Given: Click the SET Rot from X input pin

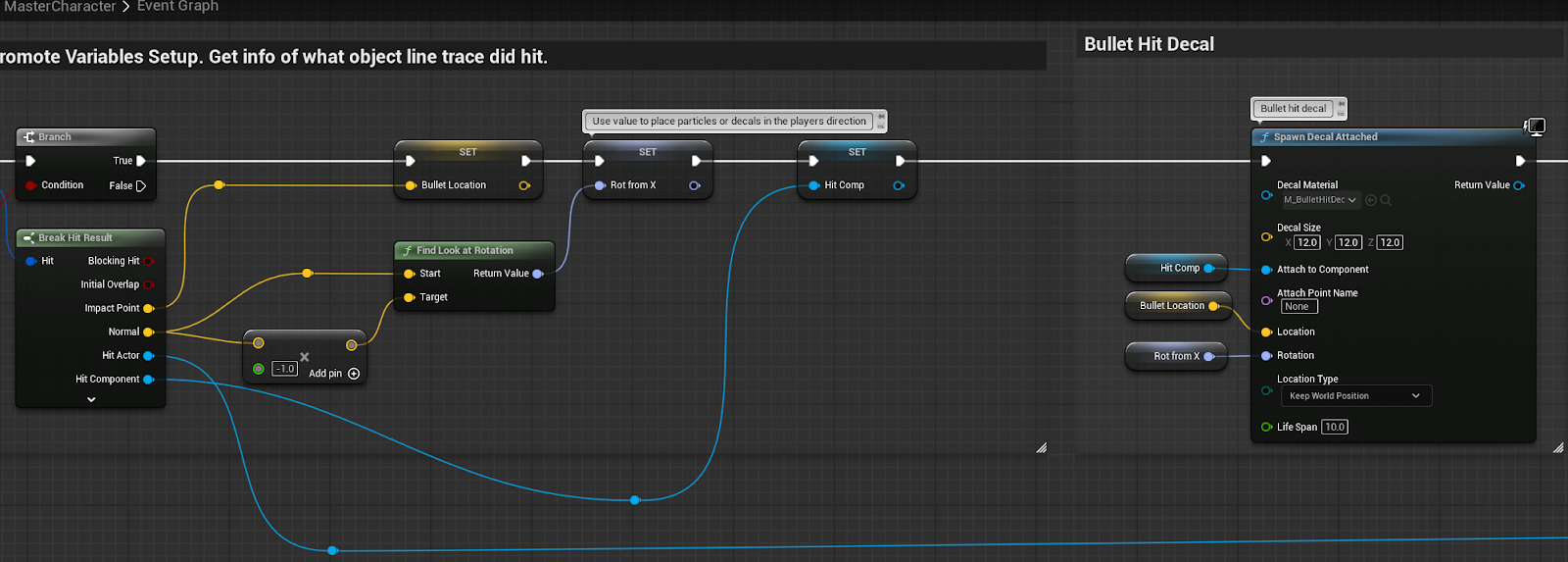Looking at the screenshot, I should coord(600,185).
